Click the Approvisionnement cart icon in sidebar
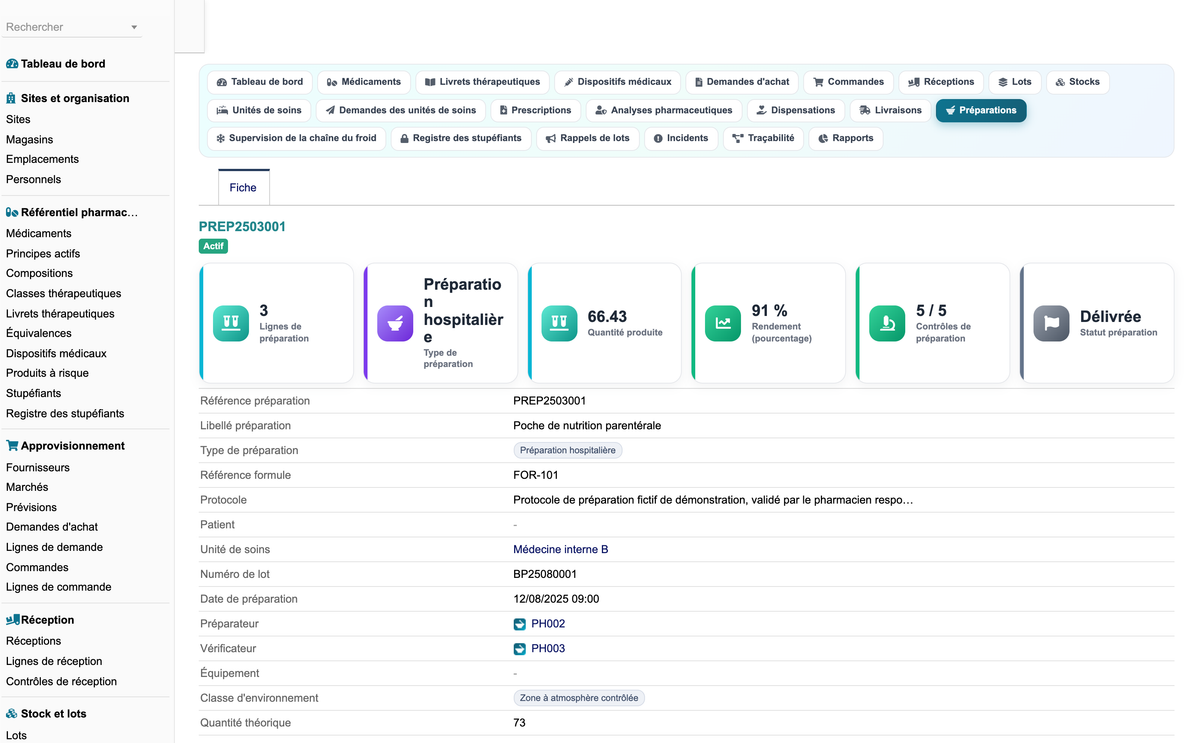Screen dimensions: 1200x743 click(x=12, y=446)
